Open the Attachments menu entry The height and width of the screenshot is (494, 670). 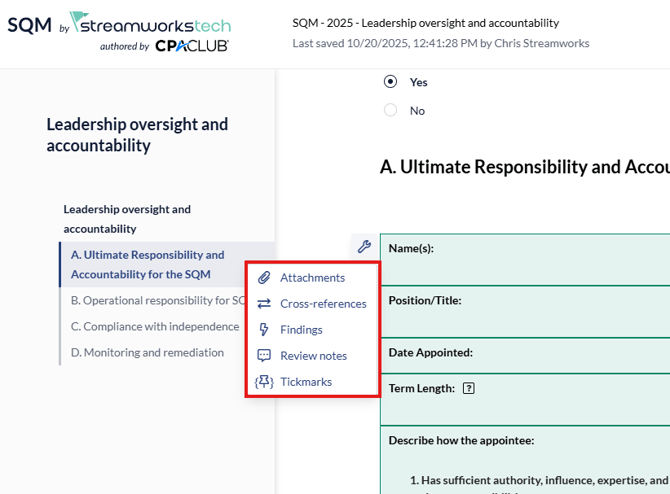[312, 278]
